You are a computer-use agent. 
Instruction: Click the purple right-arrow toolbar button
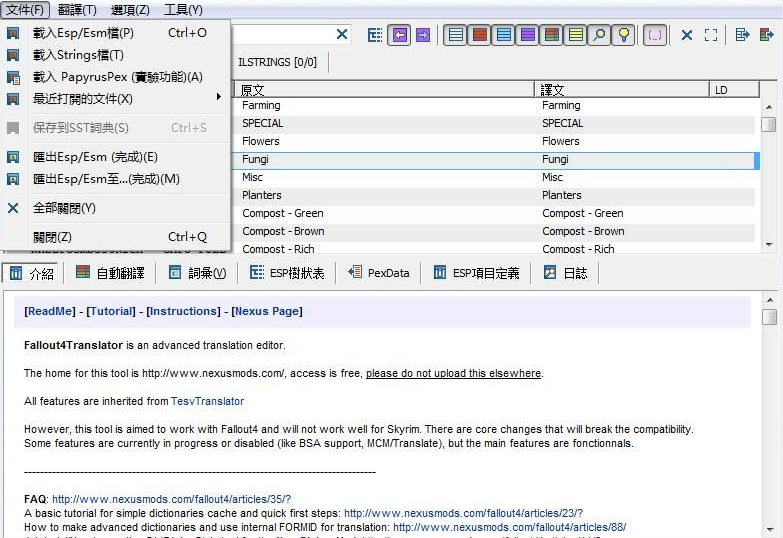point(423,35)
